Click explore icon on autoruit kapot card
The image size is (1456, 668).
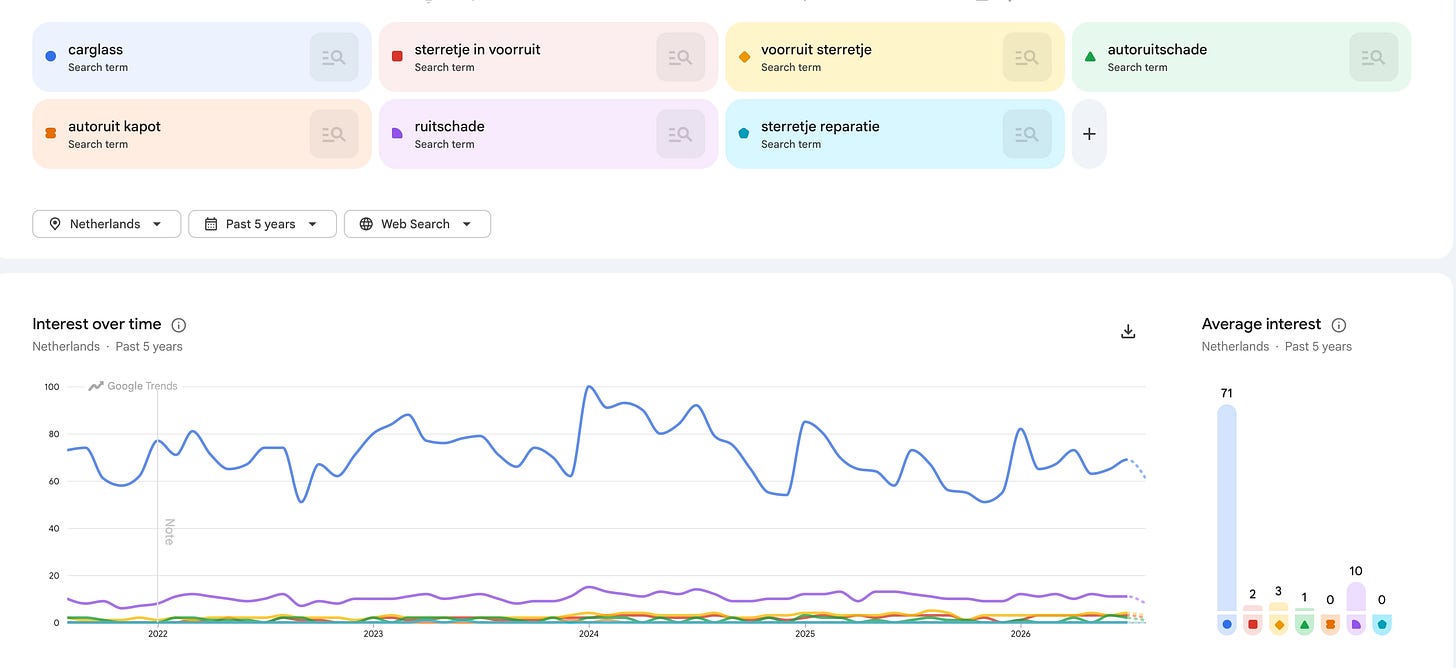[334, 134]
